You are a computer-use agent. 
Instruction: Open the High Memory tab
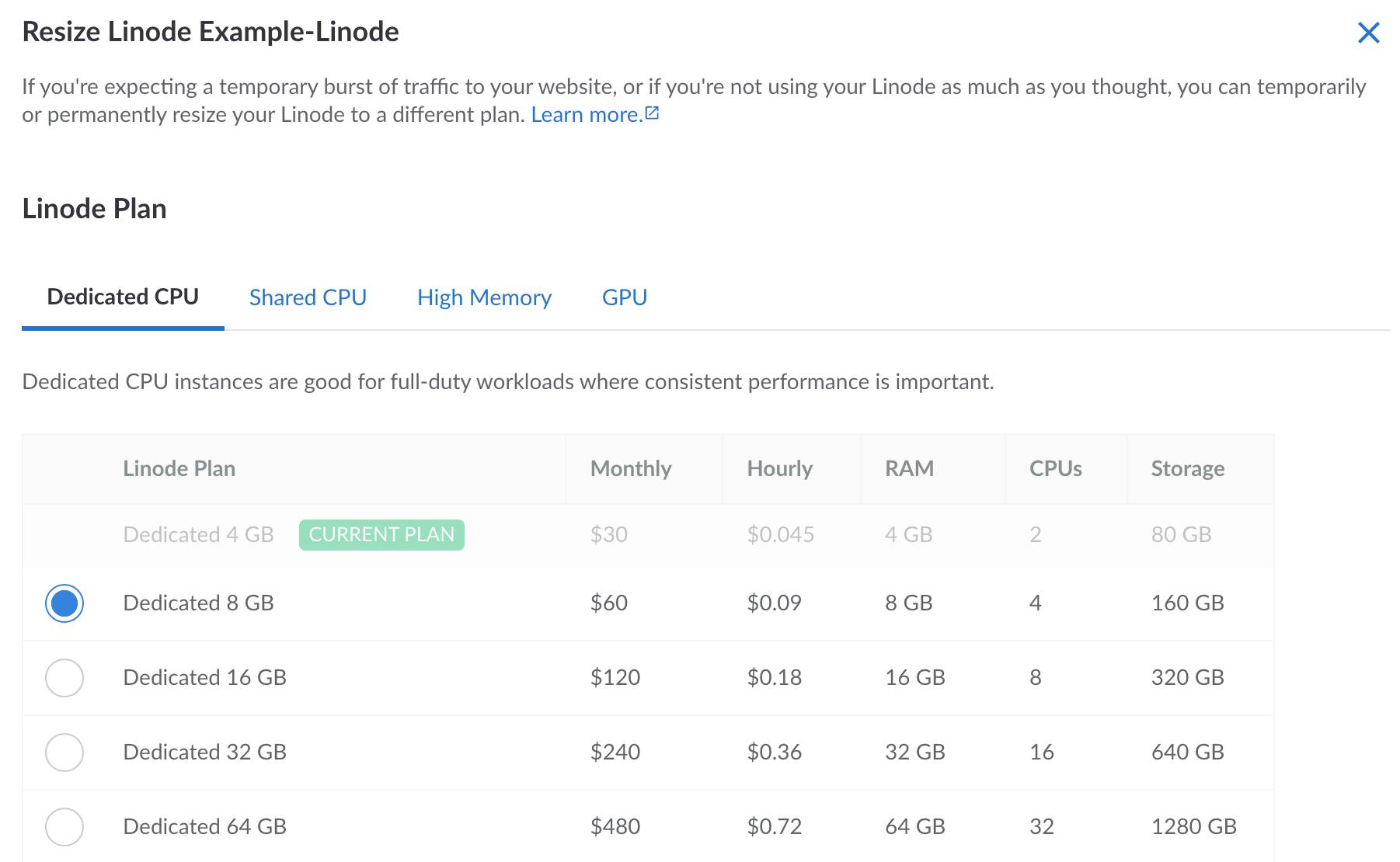[484, 297]
